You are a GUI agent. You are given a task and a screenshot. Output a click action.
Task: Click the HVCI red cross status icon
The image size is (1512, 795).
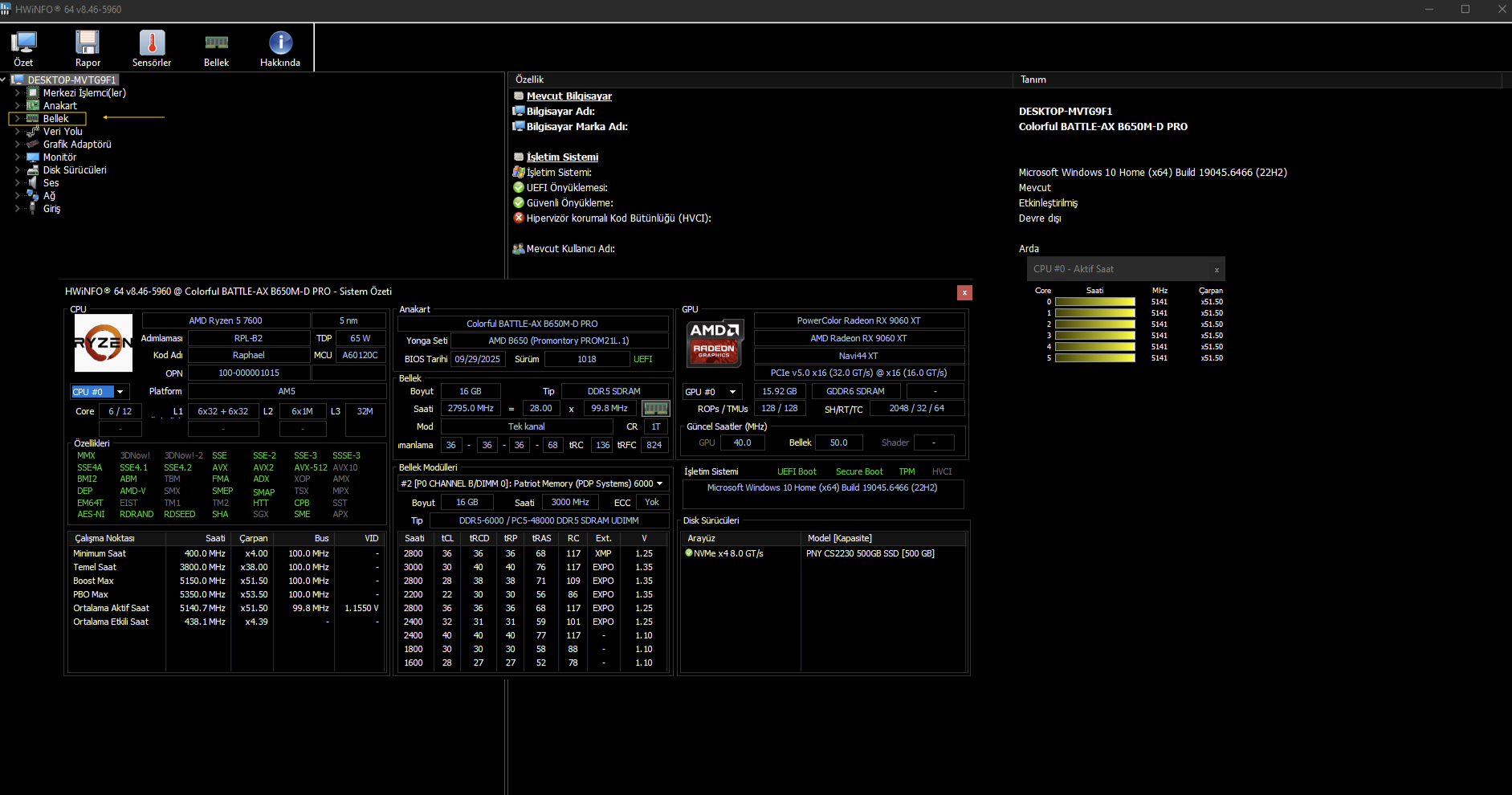(519, 218)
